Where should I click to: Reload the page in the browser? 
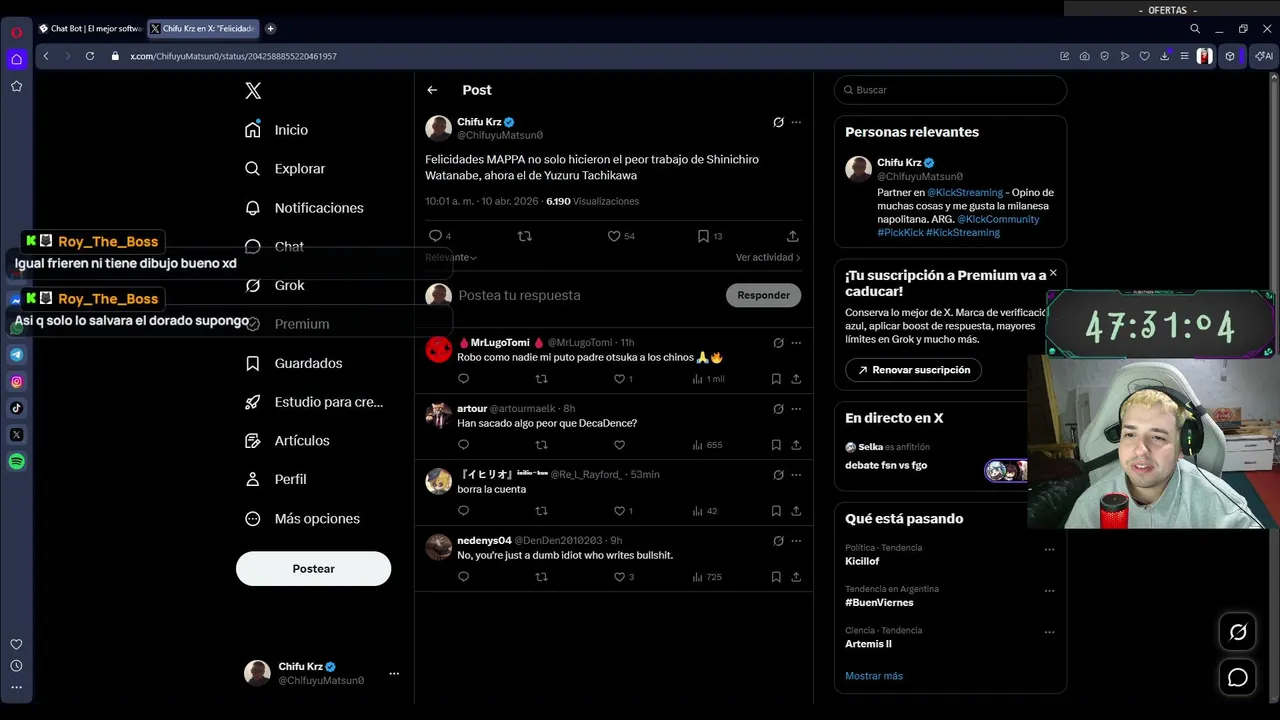coord(89,56)
